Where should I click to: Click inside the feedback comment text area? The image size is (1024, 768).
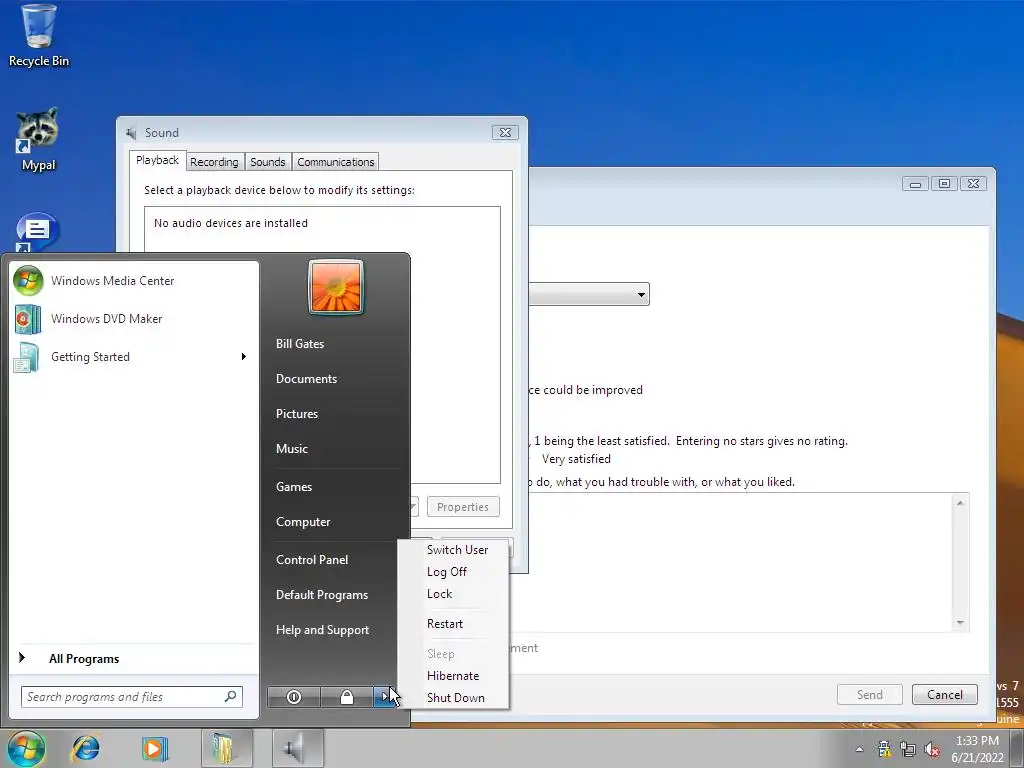741,562
